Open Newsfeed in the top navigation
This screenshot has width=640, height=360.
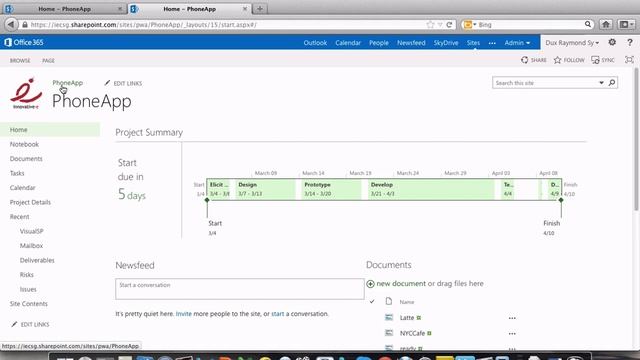point(411,43)
